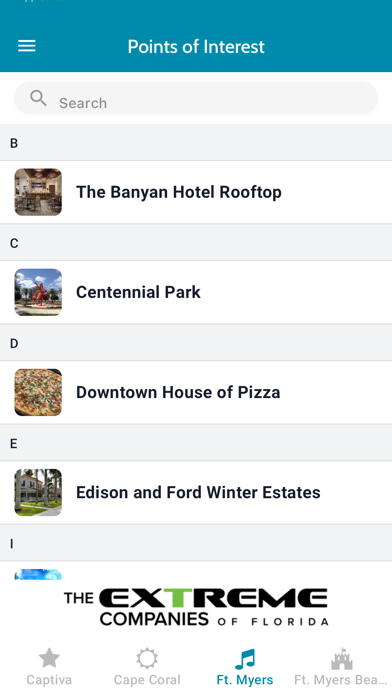This screenshot has width=392, height=696.
Task: Select the Ft. Myers music note icon
Action: coord(245,659)
